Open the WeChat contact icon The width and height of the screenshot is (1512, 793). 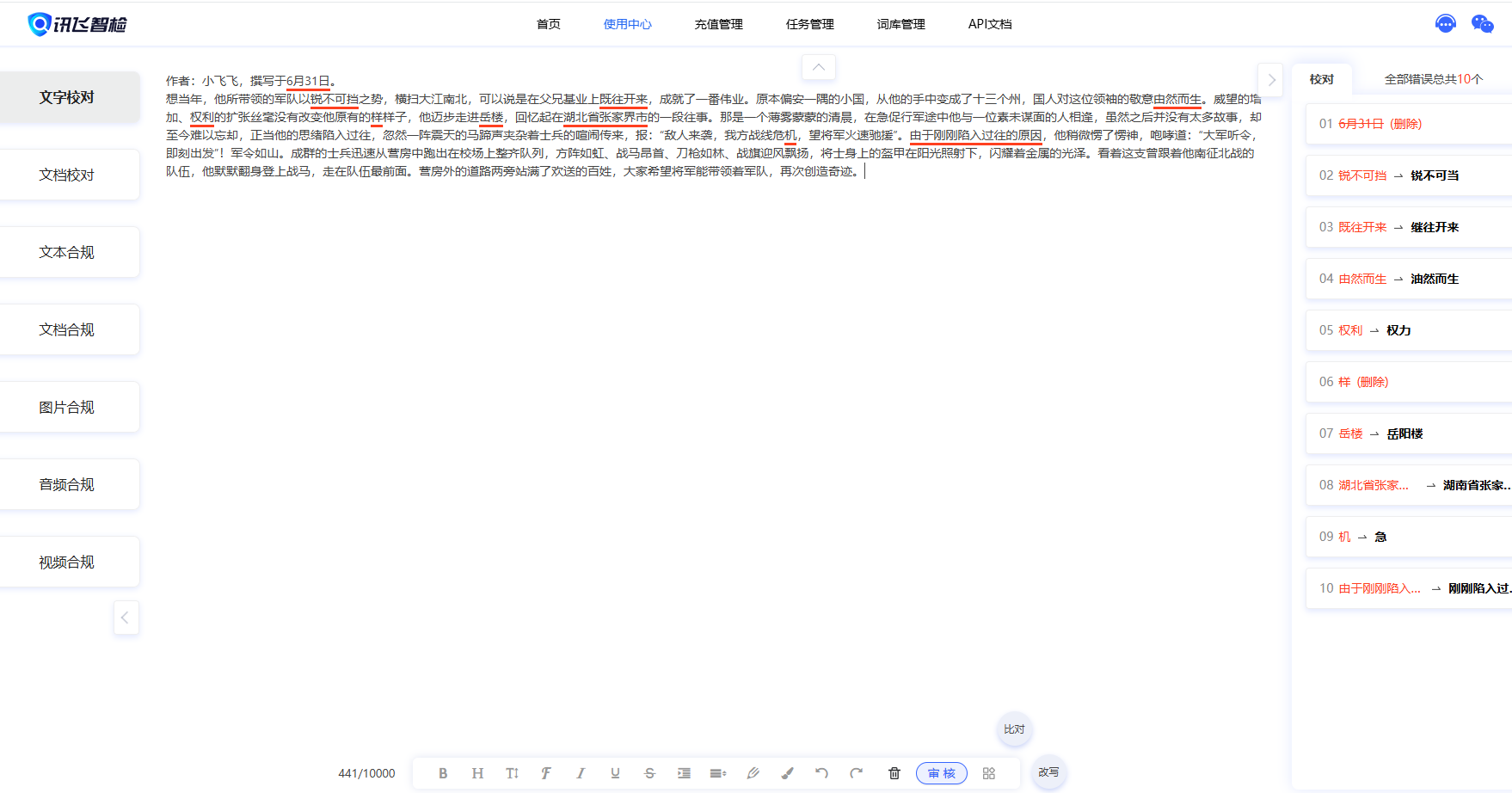1483,24
